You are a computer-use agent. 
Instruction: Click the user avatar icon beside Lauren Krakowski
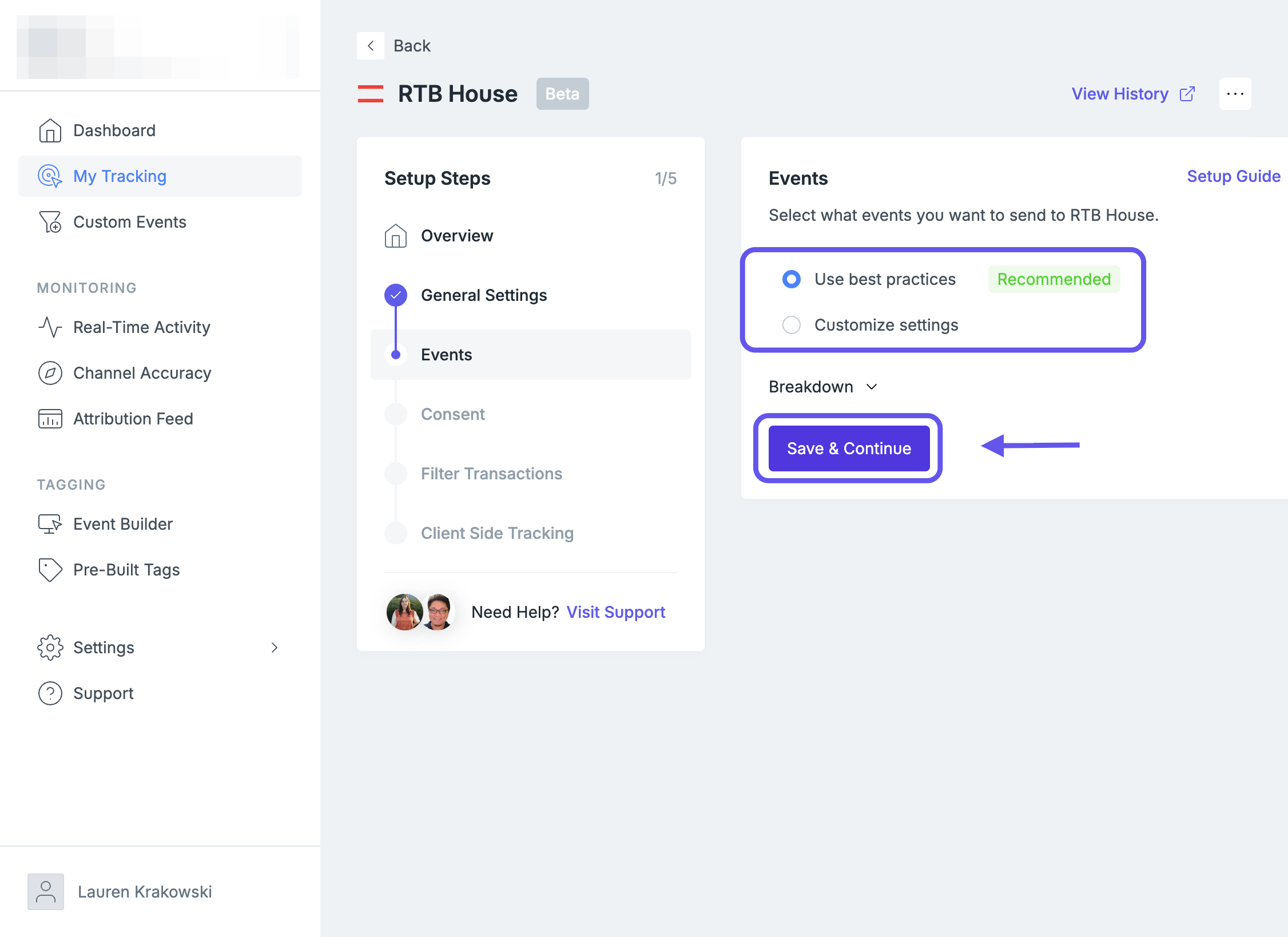(x=46, y=891)
